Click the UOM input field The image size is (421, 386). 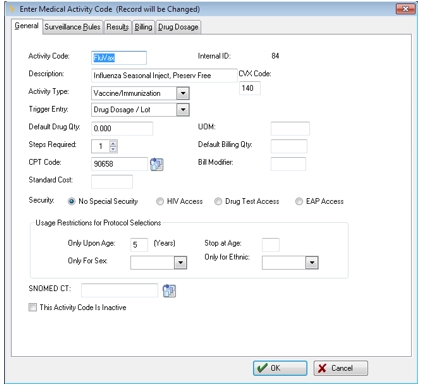pyautogui.click(x=290, y=128)
